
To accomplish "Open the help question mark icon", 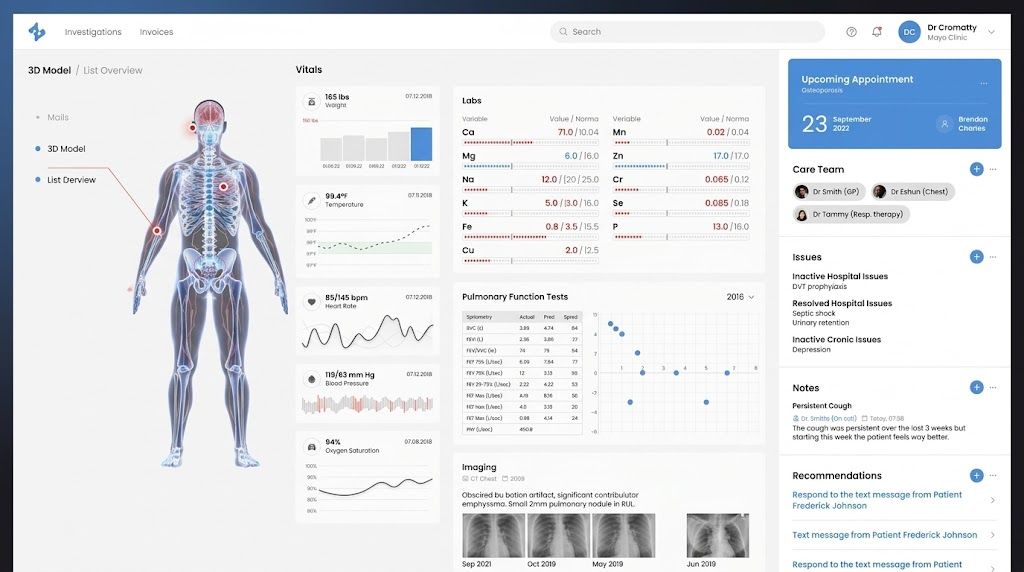I will click(x=851, y=31).
